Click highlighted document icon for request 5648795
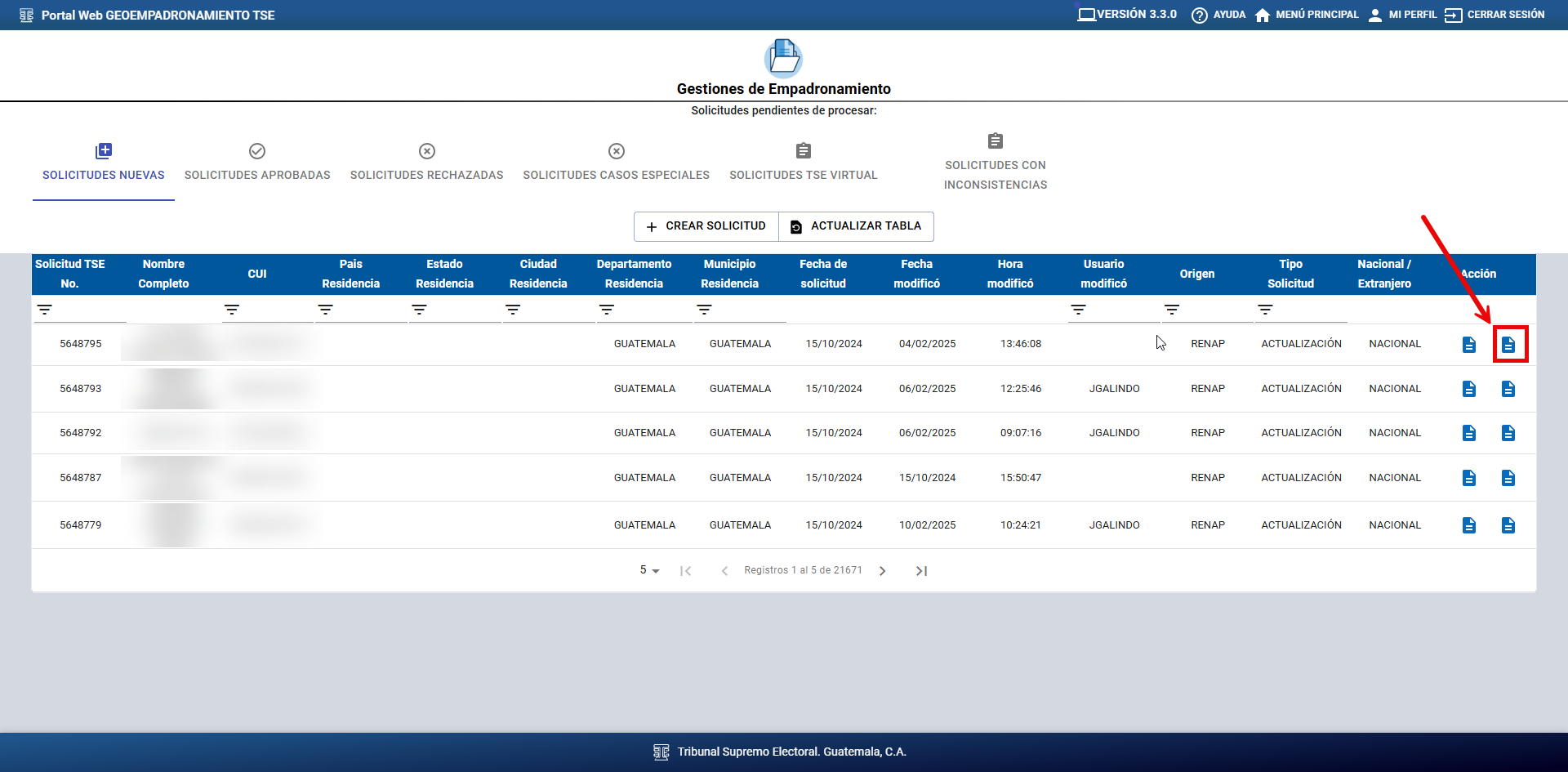 coord(1508,345)
